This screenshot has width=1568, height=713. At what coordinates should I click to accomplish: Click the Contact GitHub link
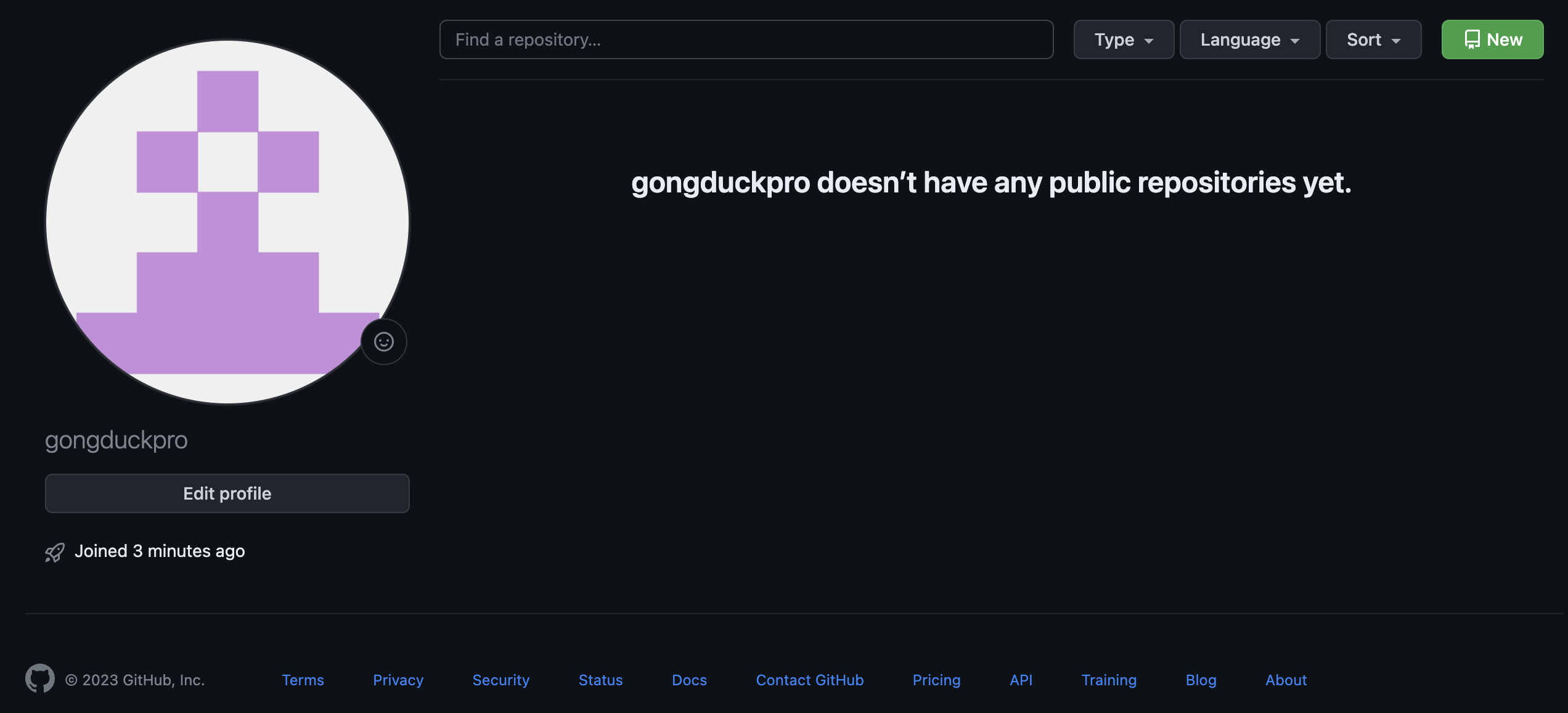(809, 680)
